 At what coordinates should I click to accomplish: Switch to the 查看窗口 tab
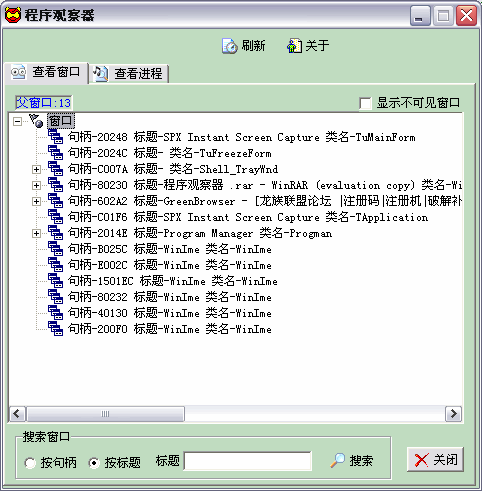tap(46, 72)
